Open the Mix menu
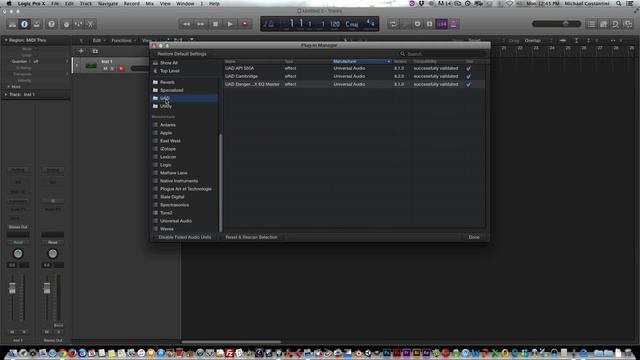Viewport: 640px width, 360px height. point(150,4)
